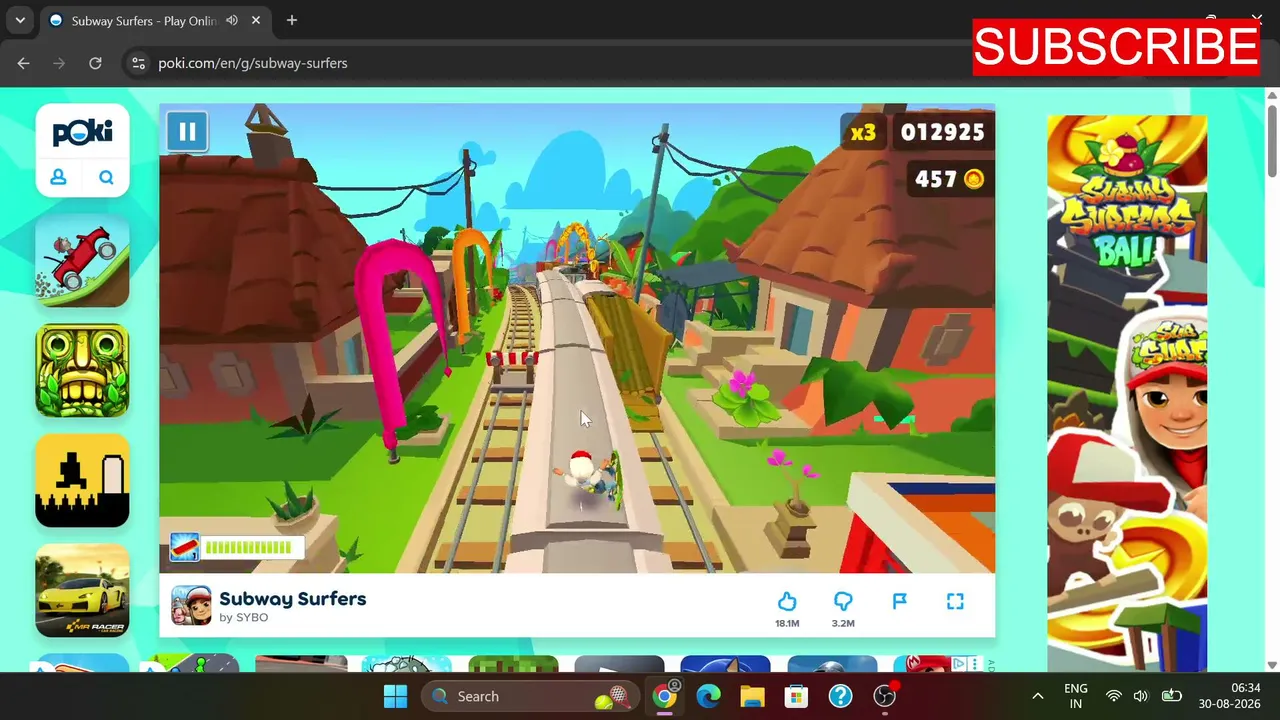The height and width of the screenshot is (720, 1280).
Task: Click the taskbar Search box
Action: click(532, 696)
